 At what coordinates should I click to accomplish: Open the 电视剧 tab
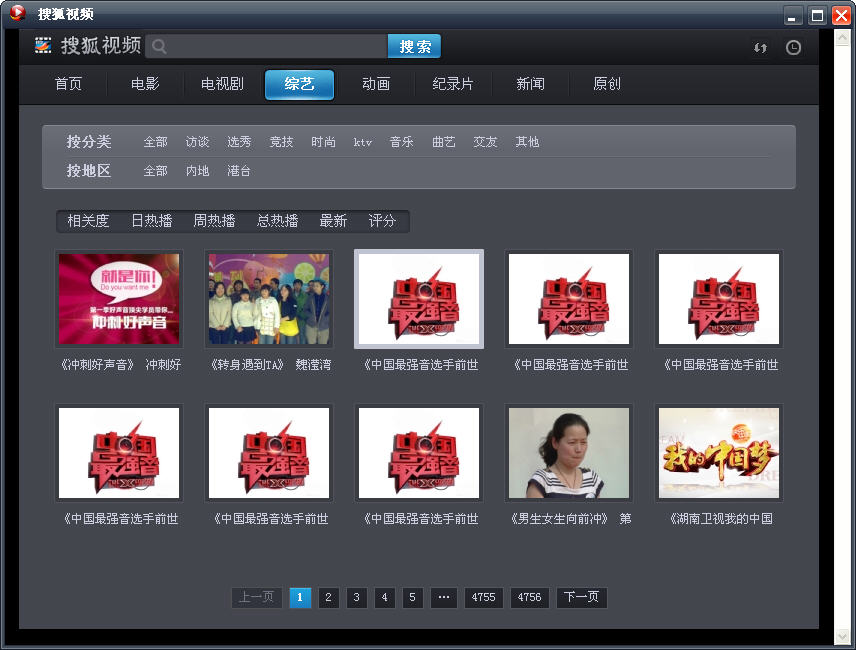[x=222, y=84]
